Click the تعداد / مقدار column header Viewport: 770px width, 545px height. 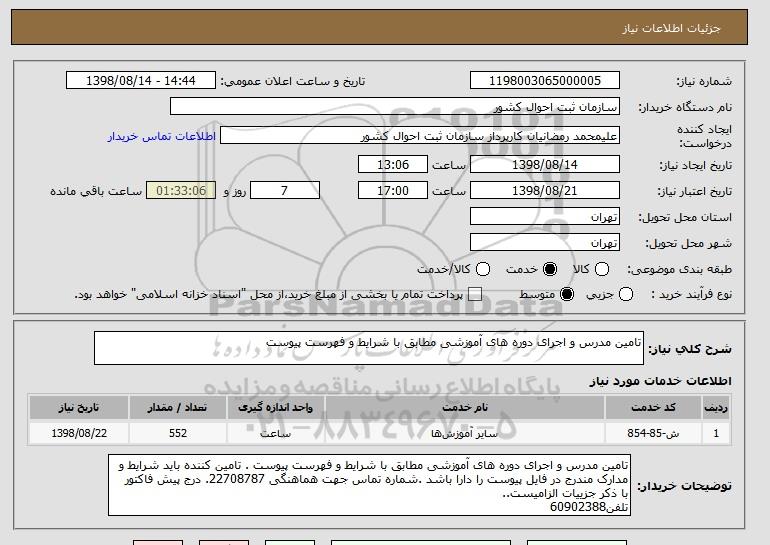[177, 408]
